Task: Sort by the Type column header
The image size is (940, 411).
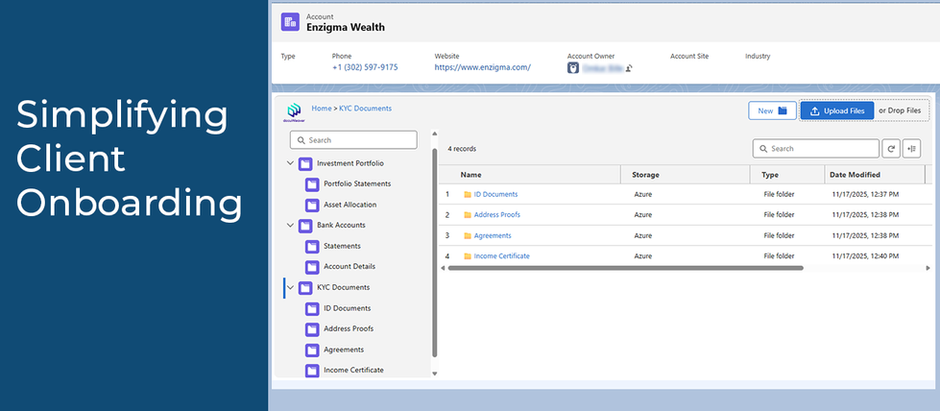Action: click(770, 175)
